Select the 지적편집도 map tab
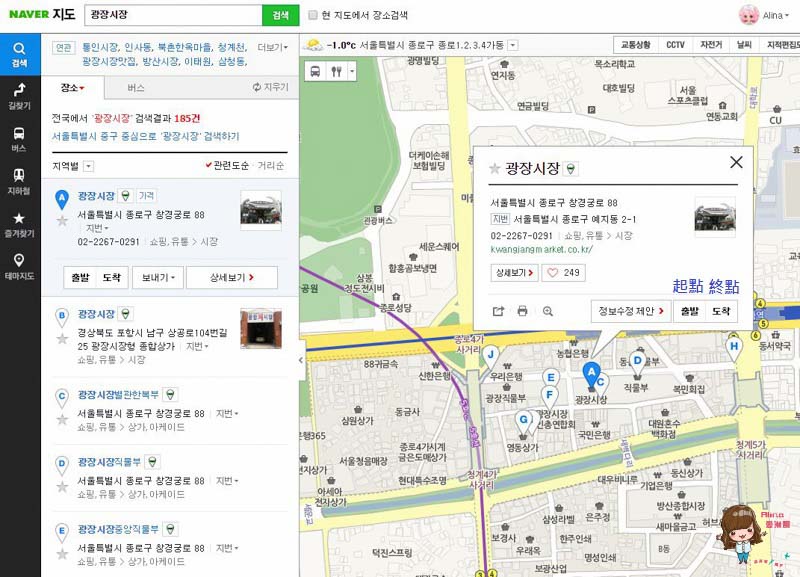The image size is (800, 577). [x=781, y=45]
